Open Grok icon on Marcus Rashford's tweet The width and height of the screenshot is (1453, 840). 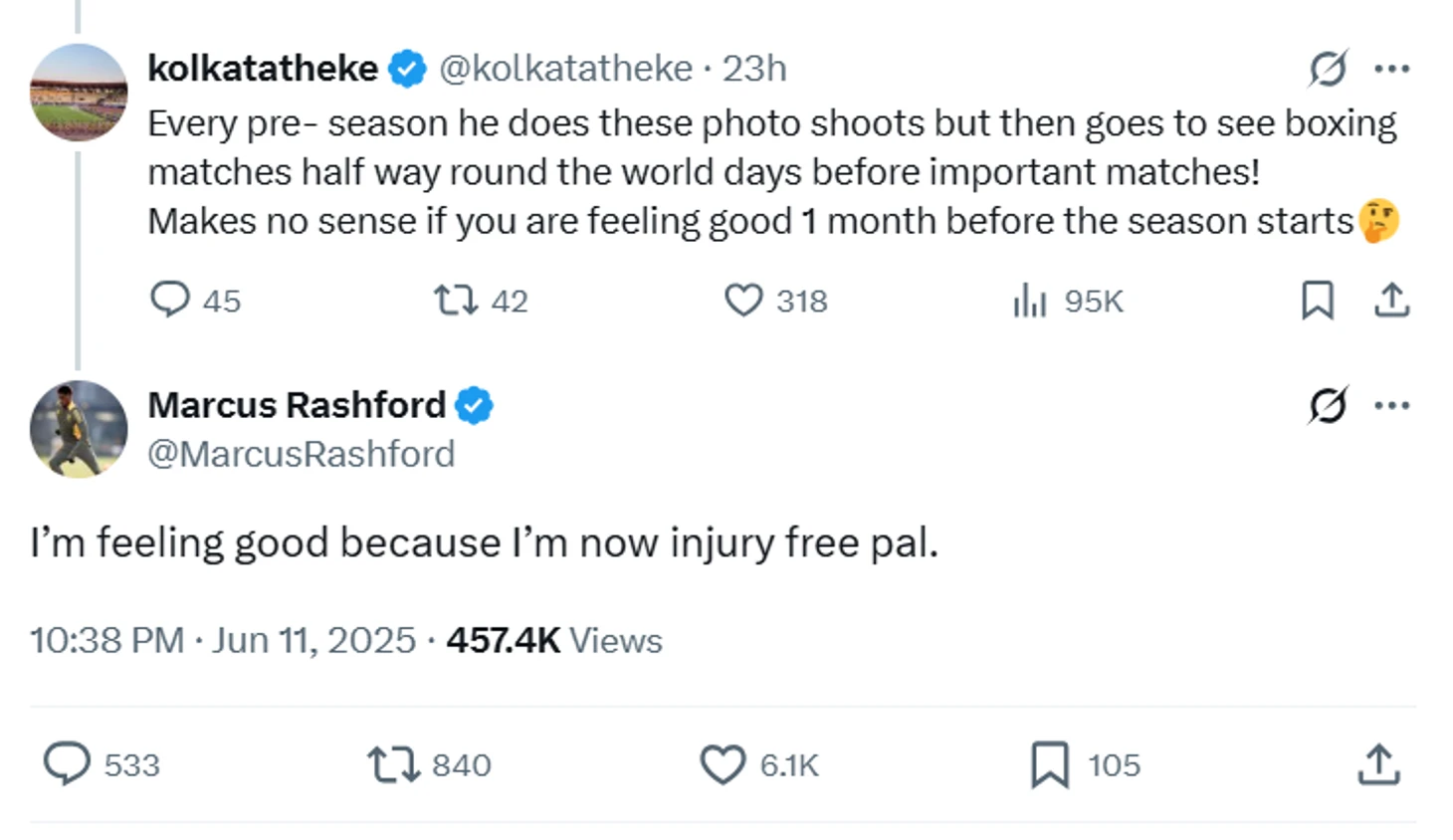click(1328, 405)
